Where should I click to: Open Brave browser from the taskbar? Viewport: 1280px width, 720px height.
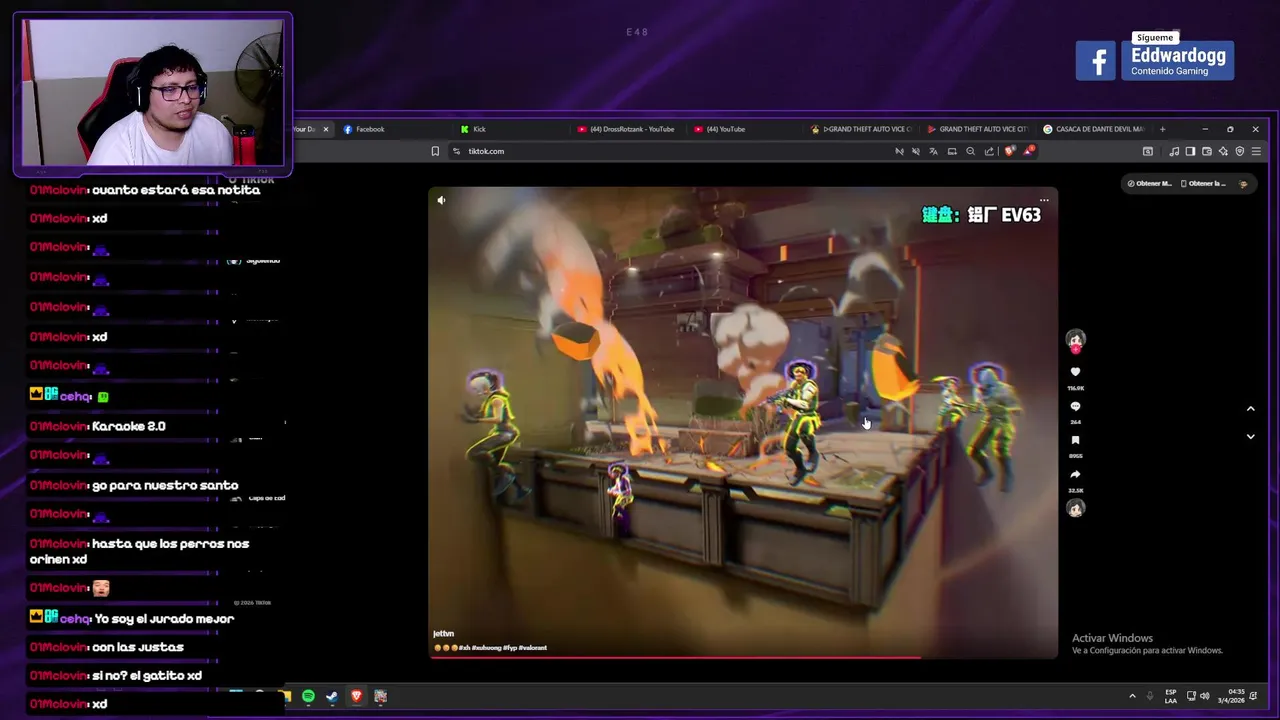(x=356, y=696)
